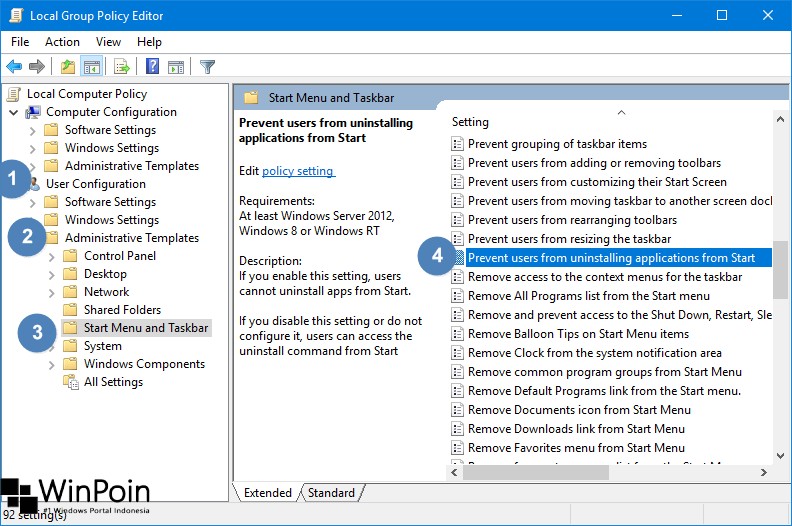792x526 pixels.
Task: Click policy icon beside Prevent grouping of taskbar items
Action: (x=457, y=144)
